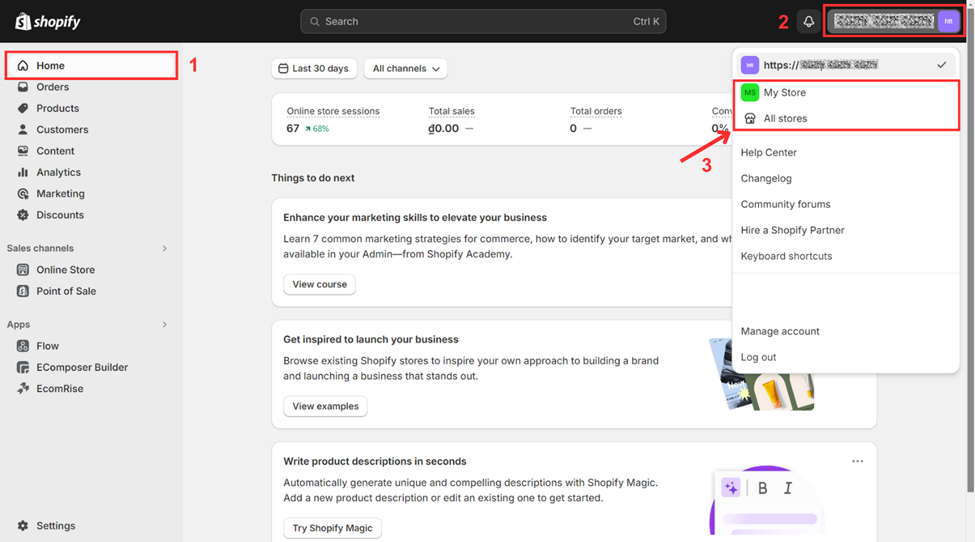Expand the Apps section chevron
The width and height of the screenshot is (975, 542).
pos(165,324)
